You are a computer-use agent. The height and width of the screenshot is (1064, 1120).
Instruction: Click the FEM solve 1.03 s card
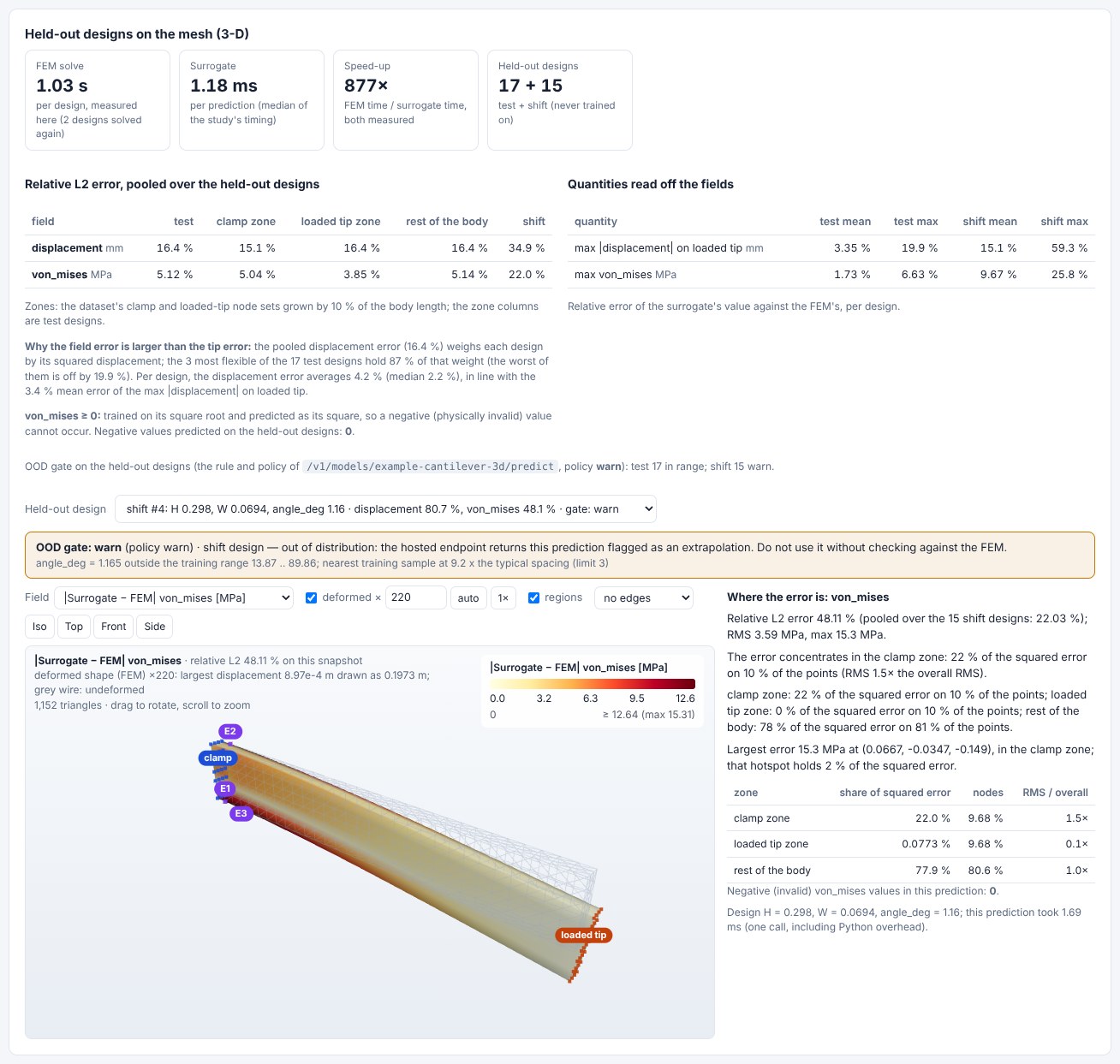pyautogui.click(x=98, y=100)
